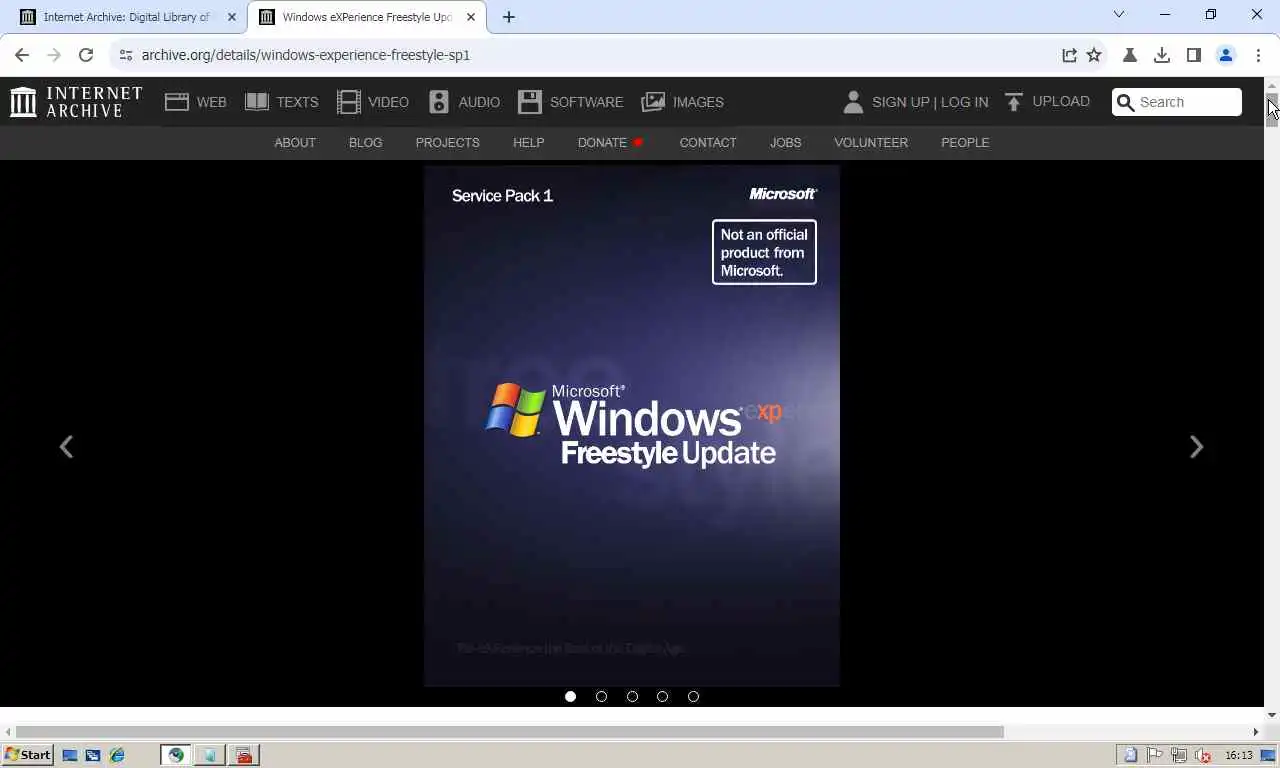Open the Windows Start menu

(28, 755)
